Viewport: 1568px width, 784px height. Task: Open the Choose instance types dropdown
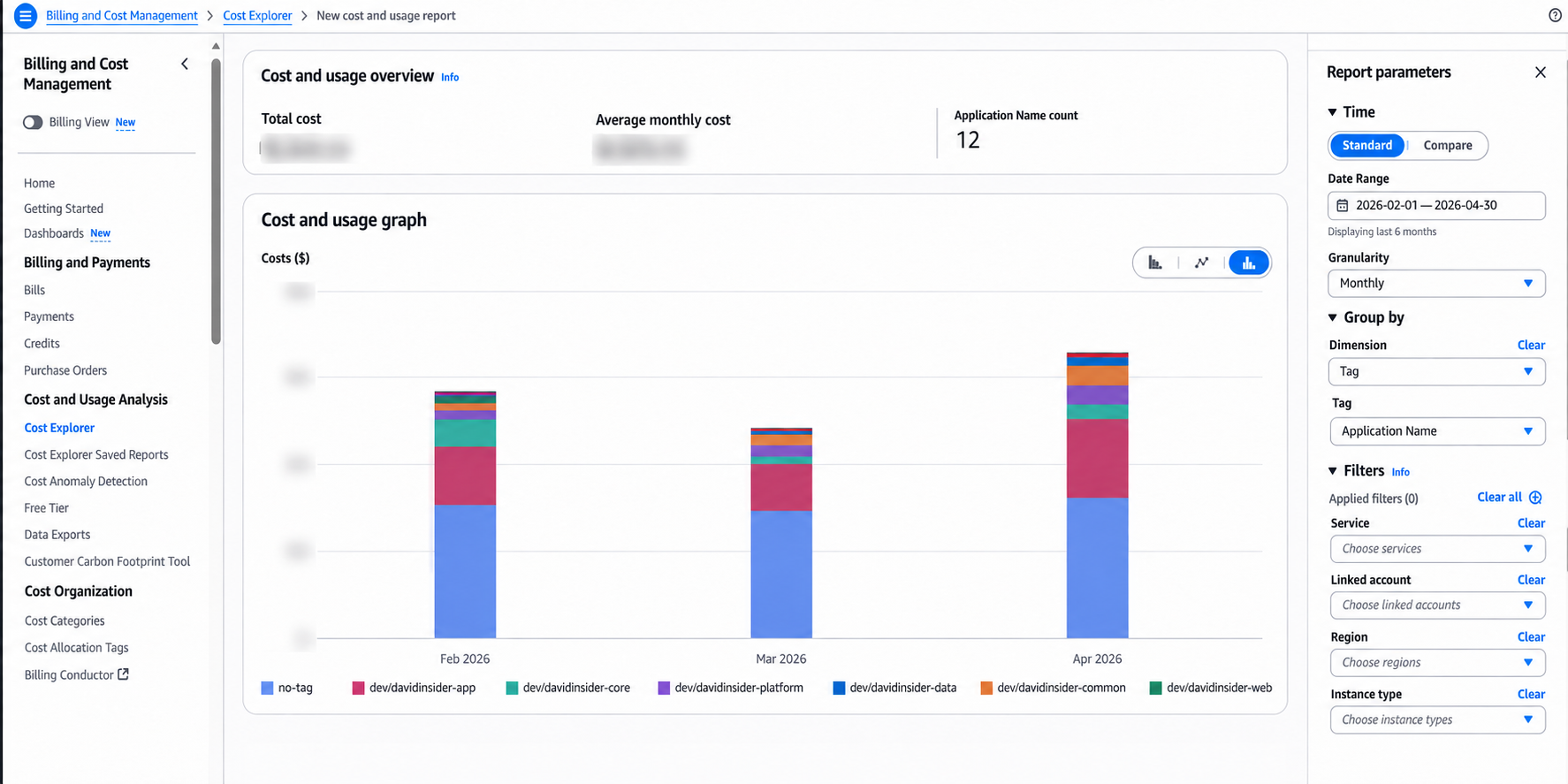(1437, 720)
